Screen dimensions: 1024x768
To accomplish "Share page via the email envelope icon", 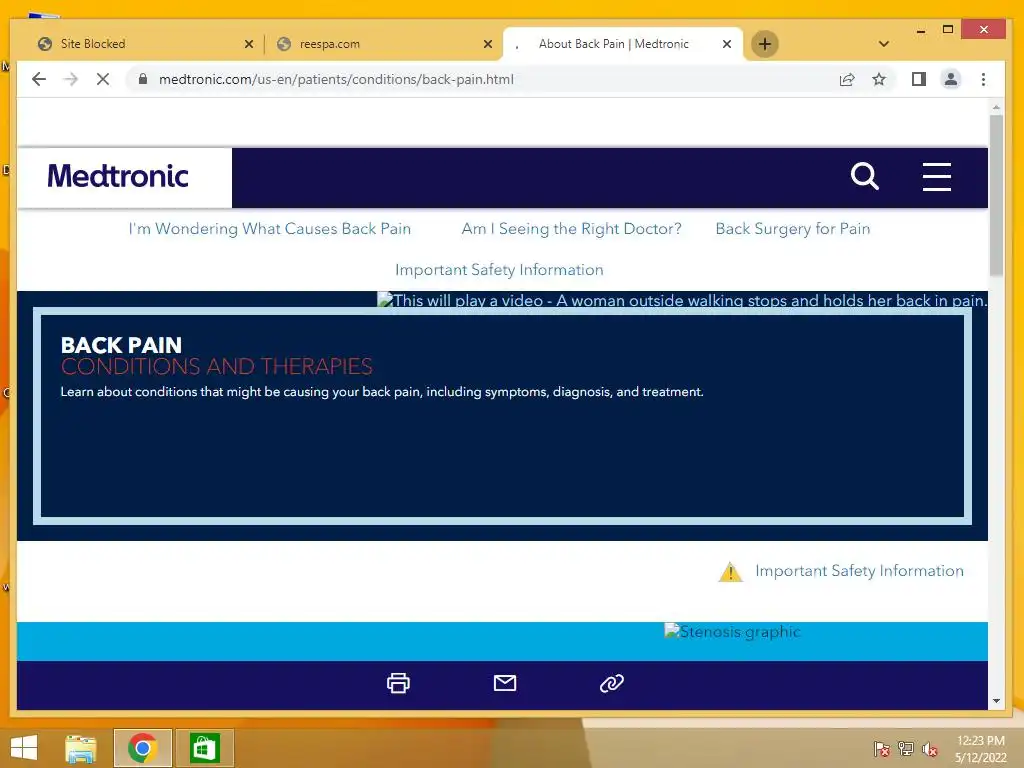I will pos(505,683).
